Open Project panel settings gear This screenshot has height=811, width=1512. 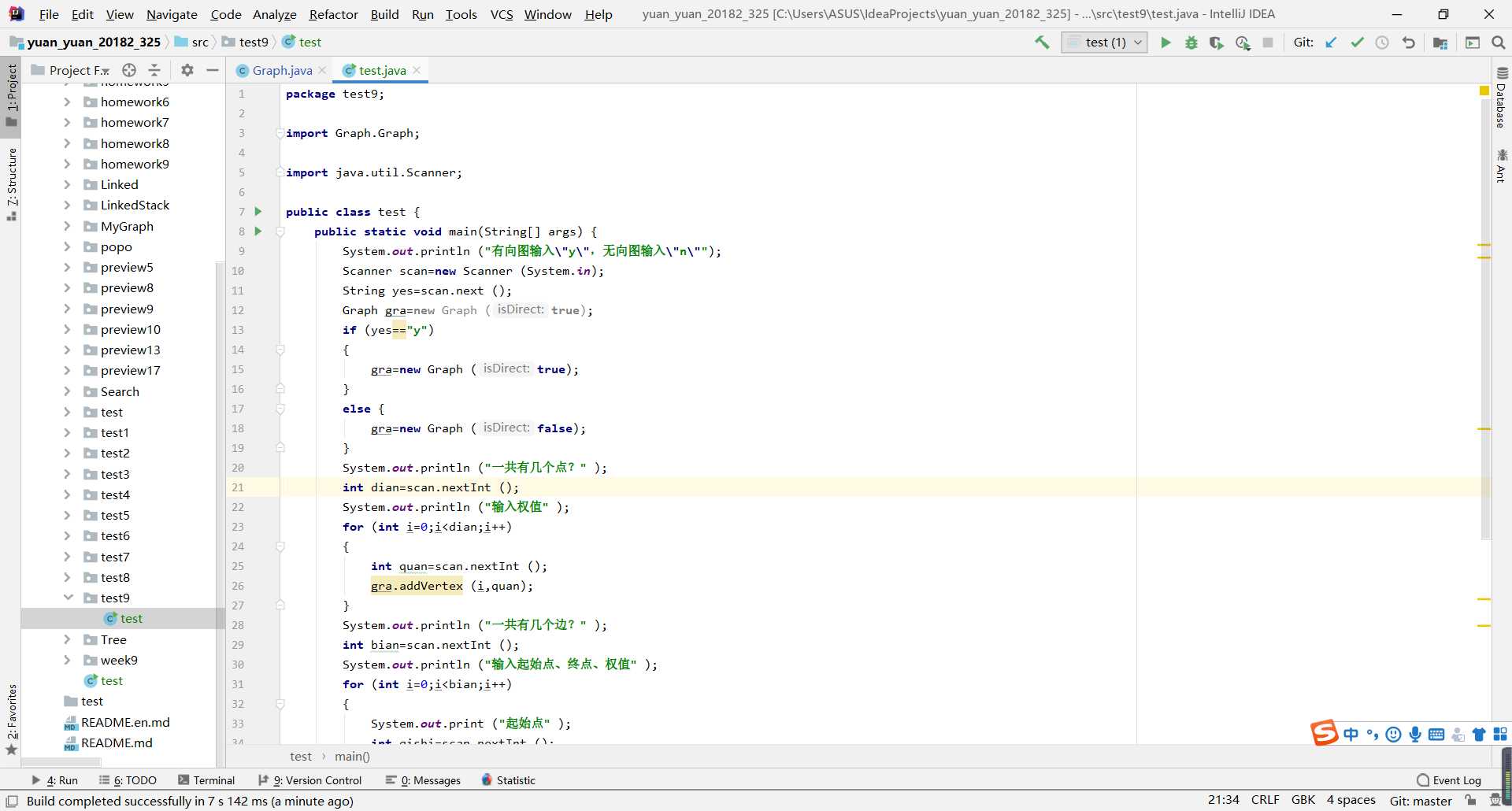tap(187, 70)
